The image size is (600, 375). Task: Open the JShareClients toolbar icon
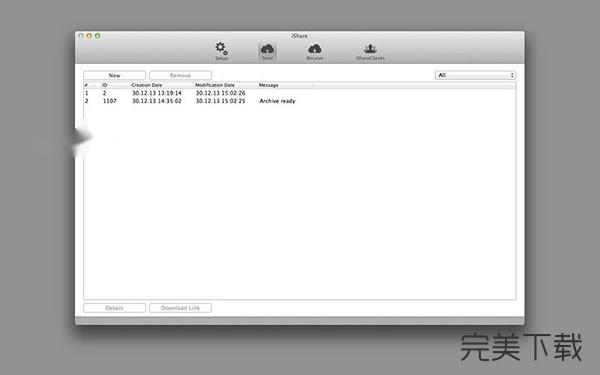[x=370, y=51]
